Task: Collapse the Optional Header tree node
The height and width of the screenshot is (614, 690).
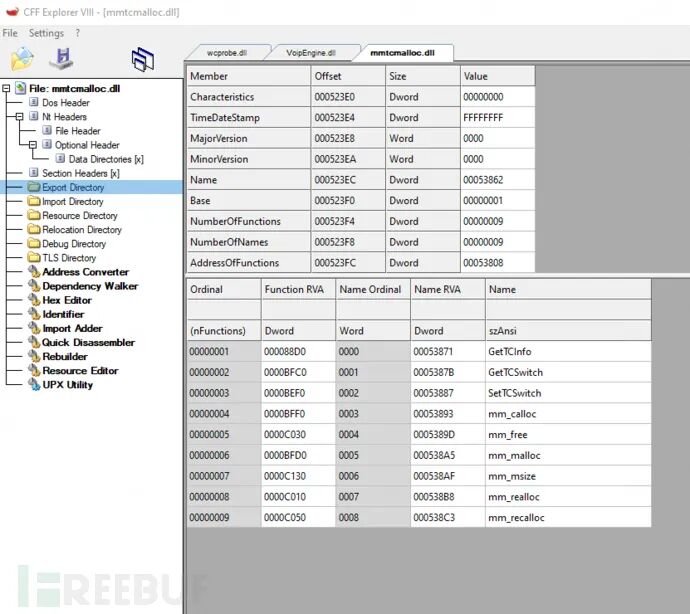Action: (x=33, y=145)
